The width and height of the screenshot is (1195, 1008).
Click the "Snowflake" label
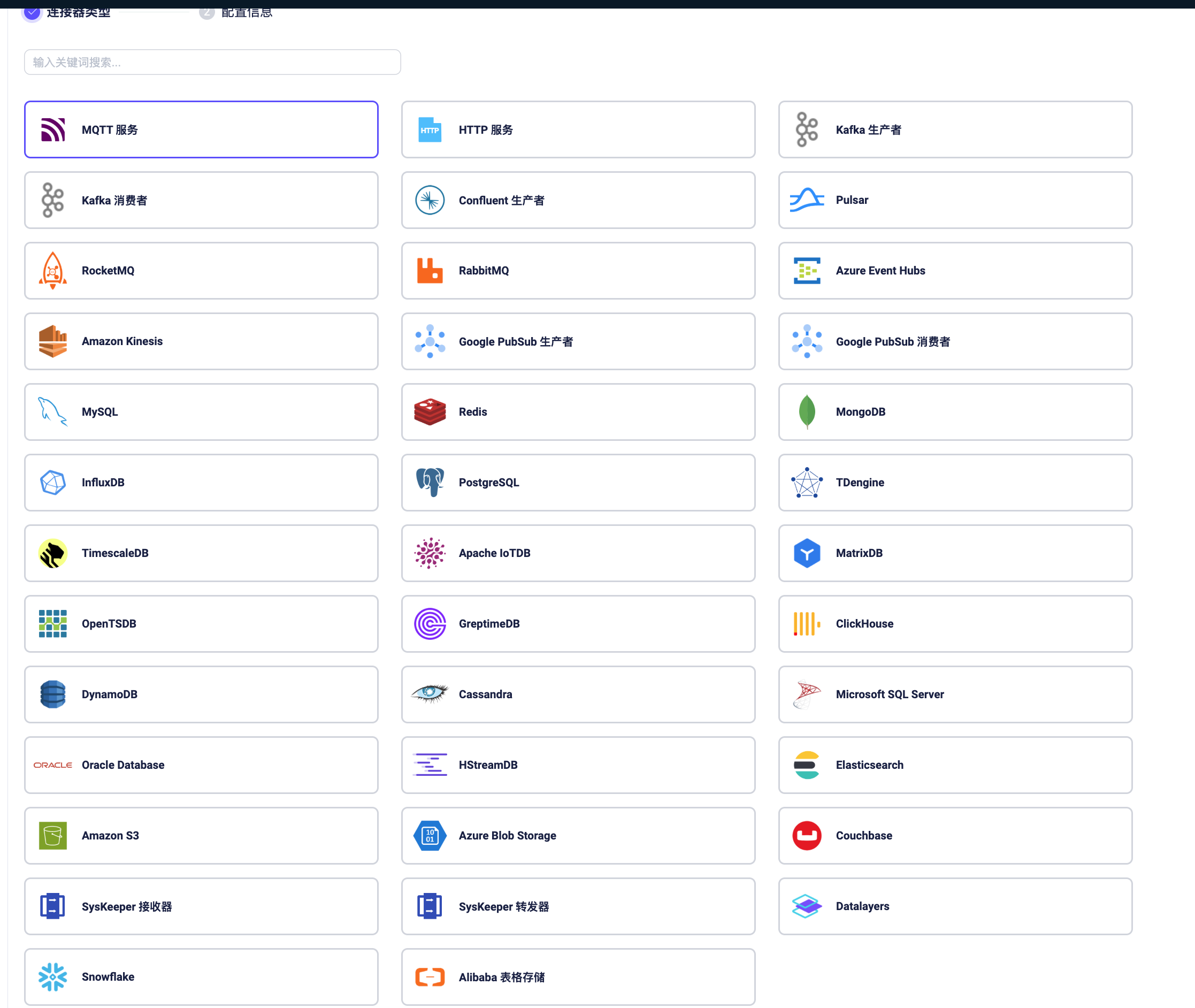click(x=108, y=976)
